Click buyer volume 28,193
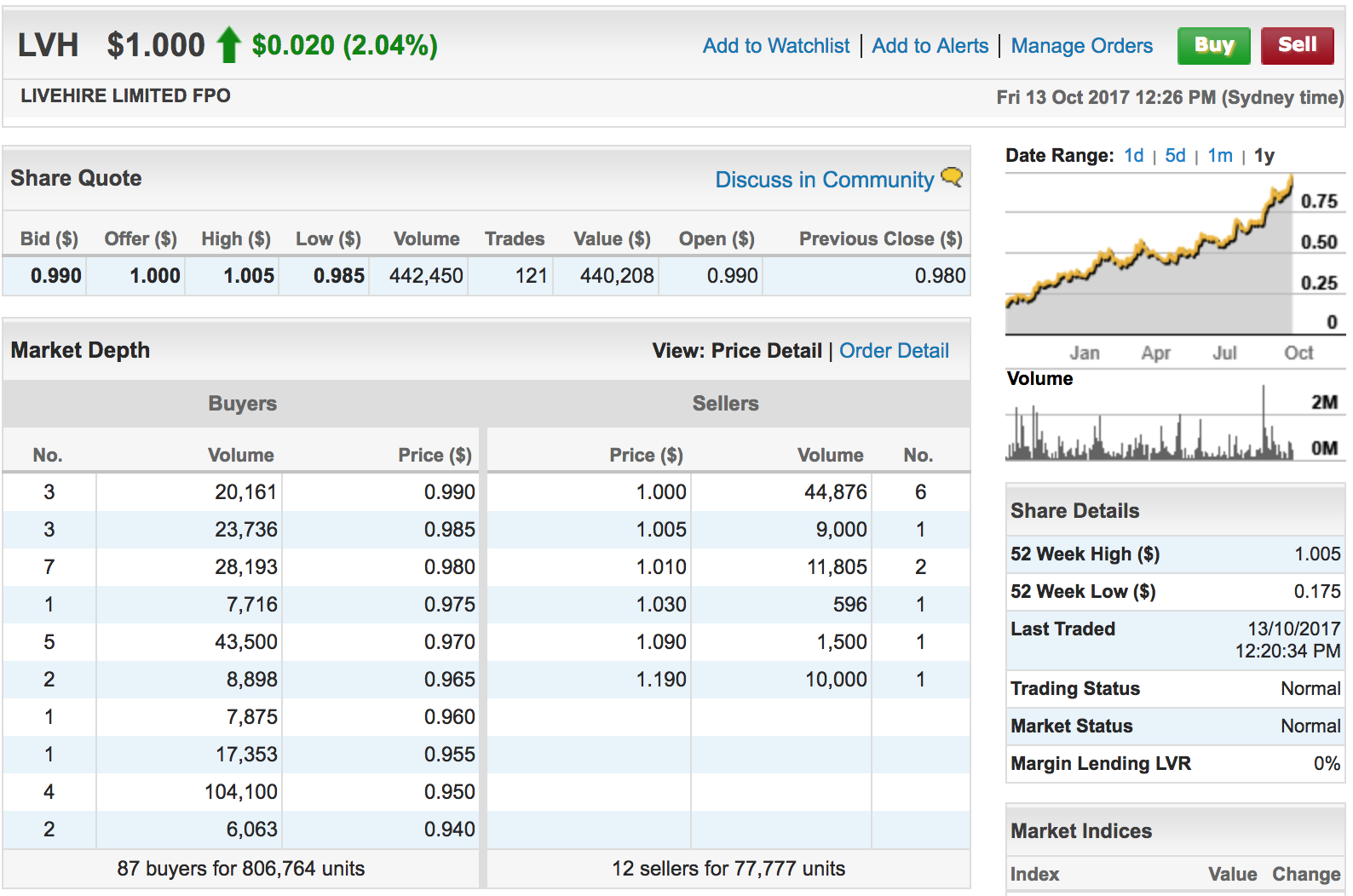1353x896 pixels. (246, 567)
